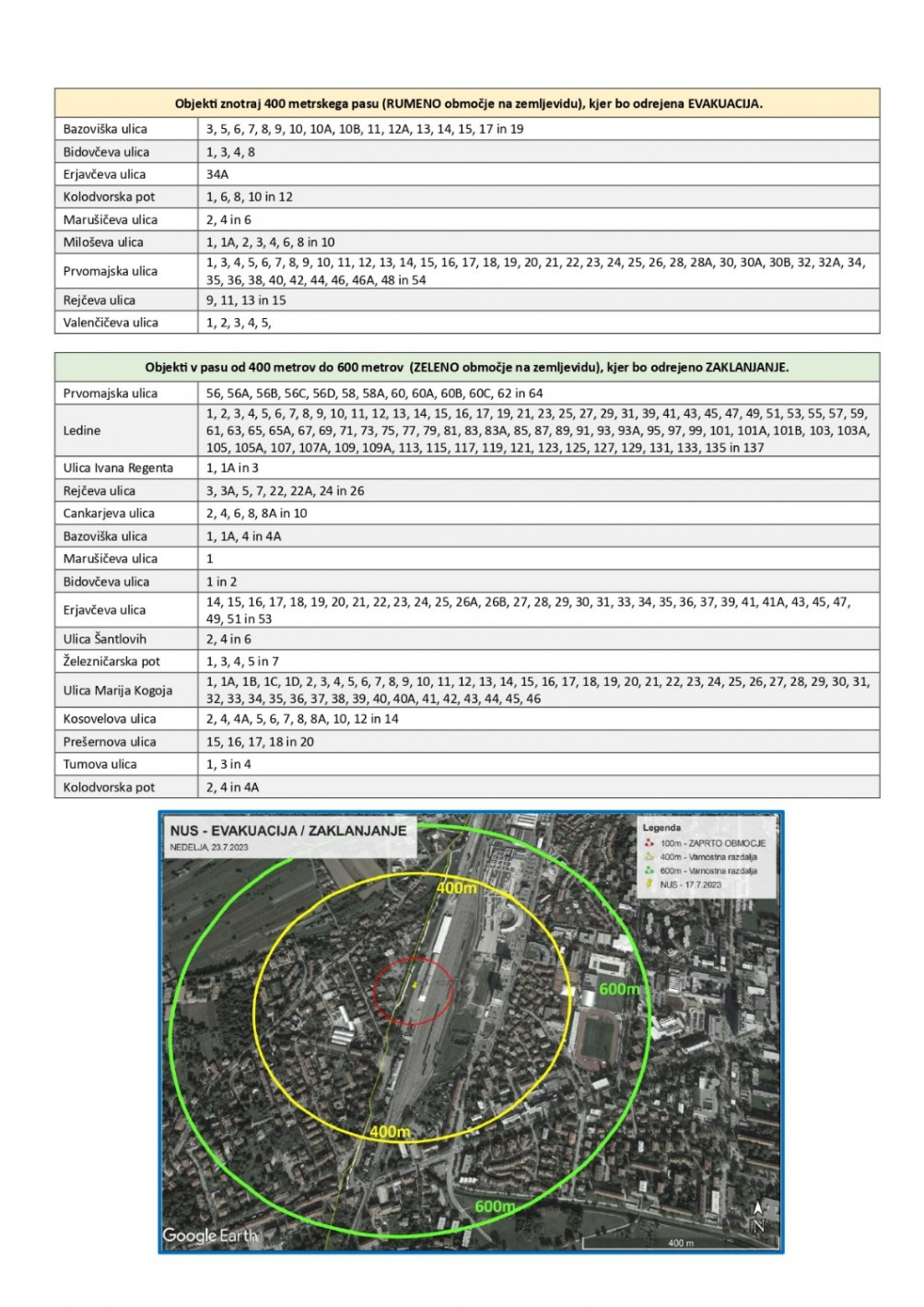Click the Ledine row label
The image size is (924, 1307).
[82, 430]
